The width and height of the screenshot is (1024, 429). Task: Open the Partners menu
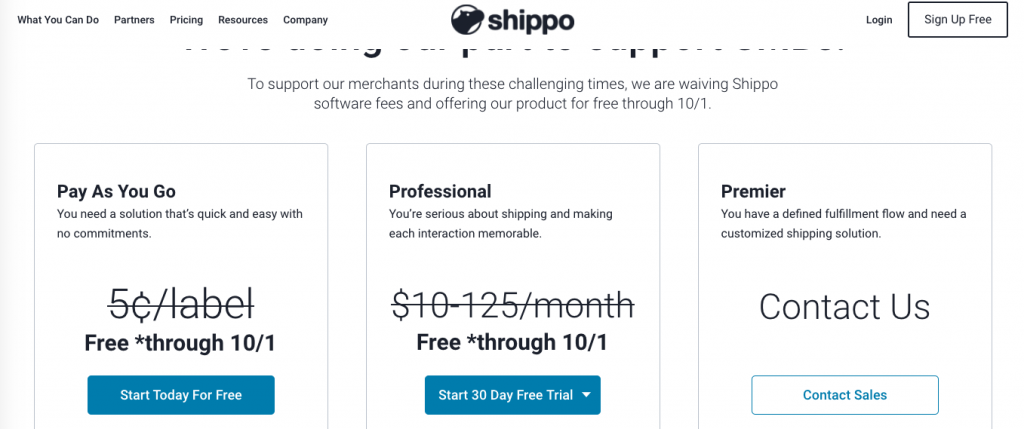pos(134,20)
